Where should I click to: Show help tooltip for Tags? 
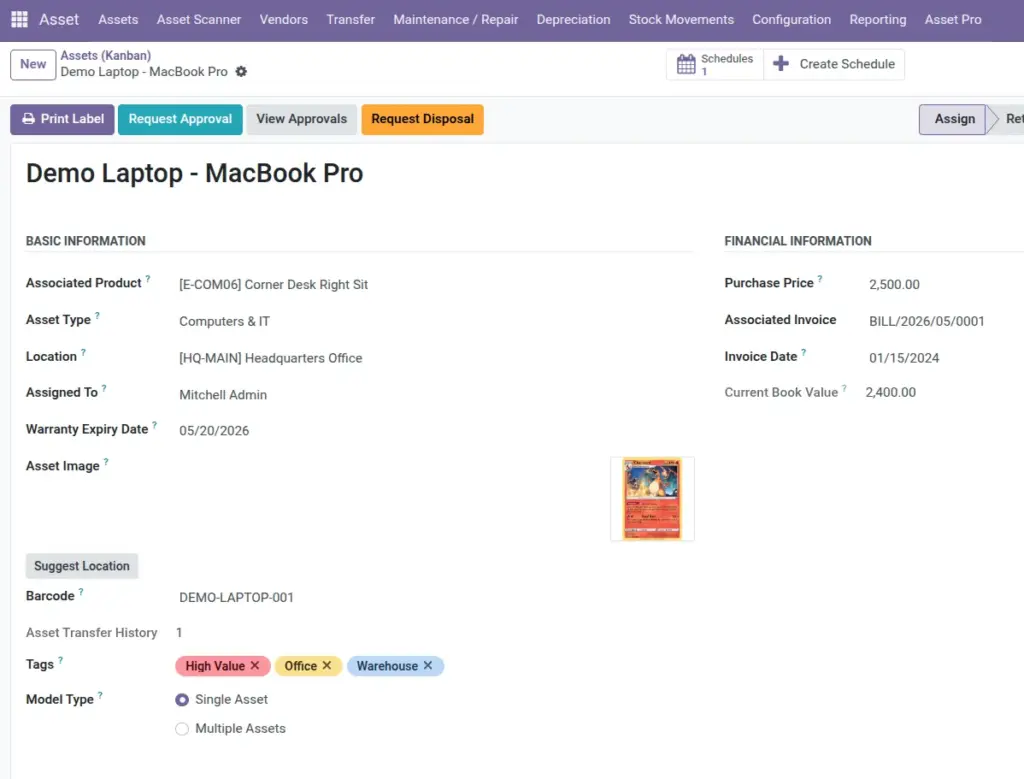(x=60, y=660)
